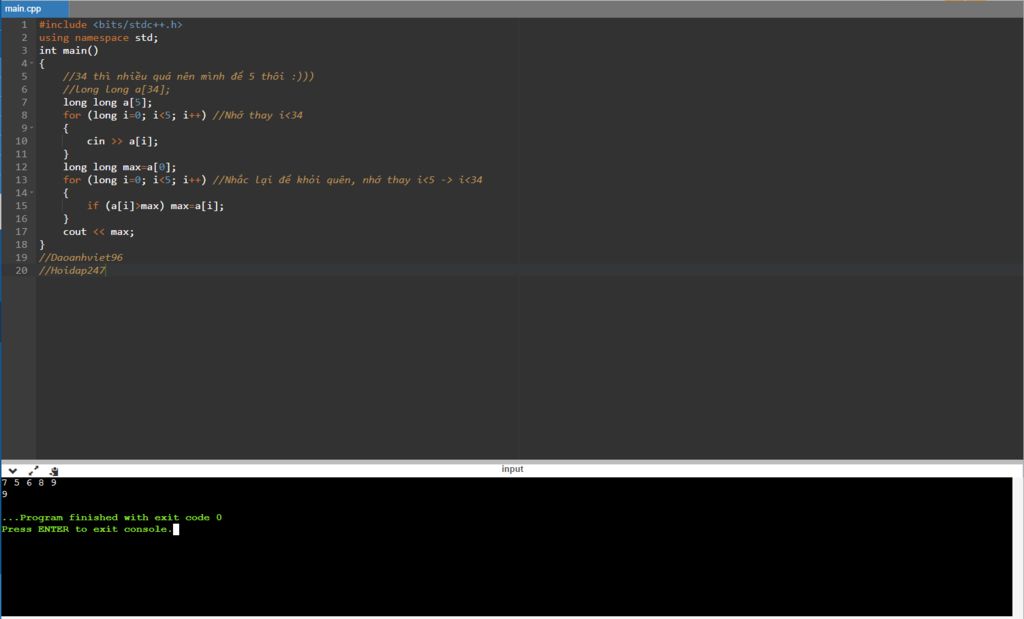
Task: Click the "using namespace std;" line
Action: click(99, 38)
